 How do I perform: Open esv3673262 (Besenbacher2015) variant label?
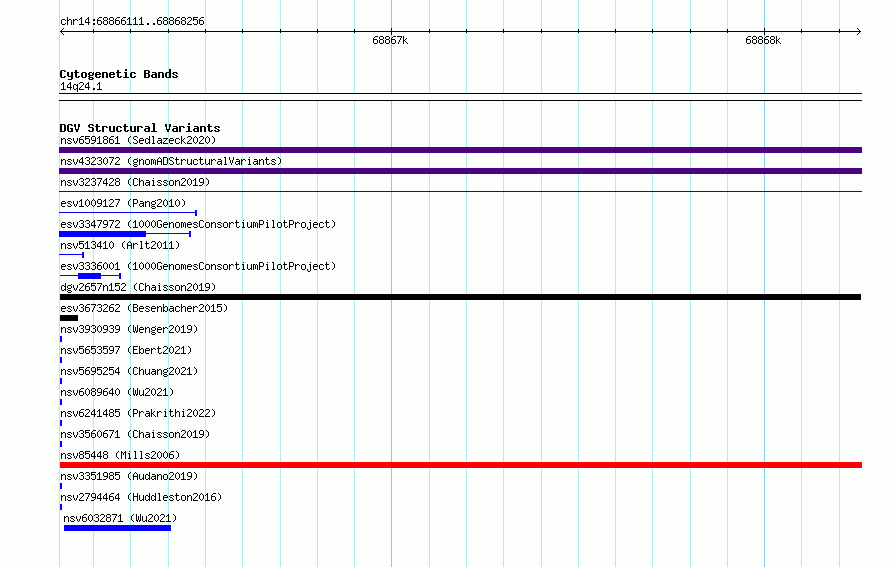[144, 308]
